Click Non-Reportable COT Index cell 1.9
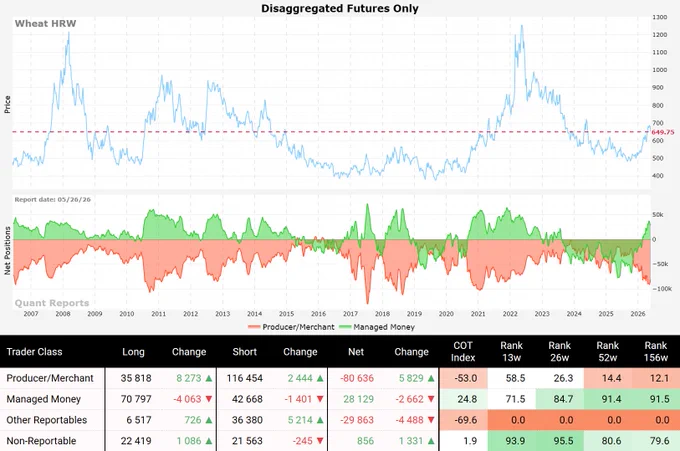Viewport: 680px width, 451px height. tap(463, 441)
